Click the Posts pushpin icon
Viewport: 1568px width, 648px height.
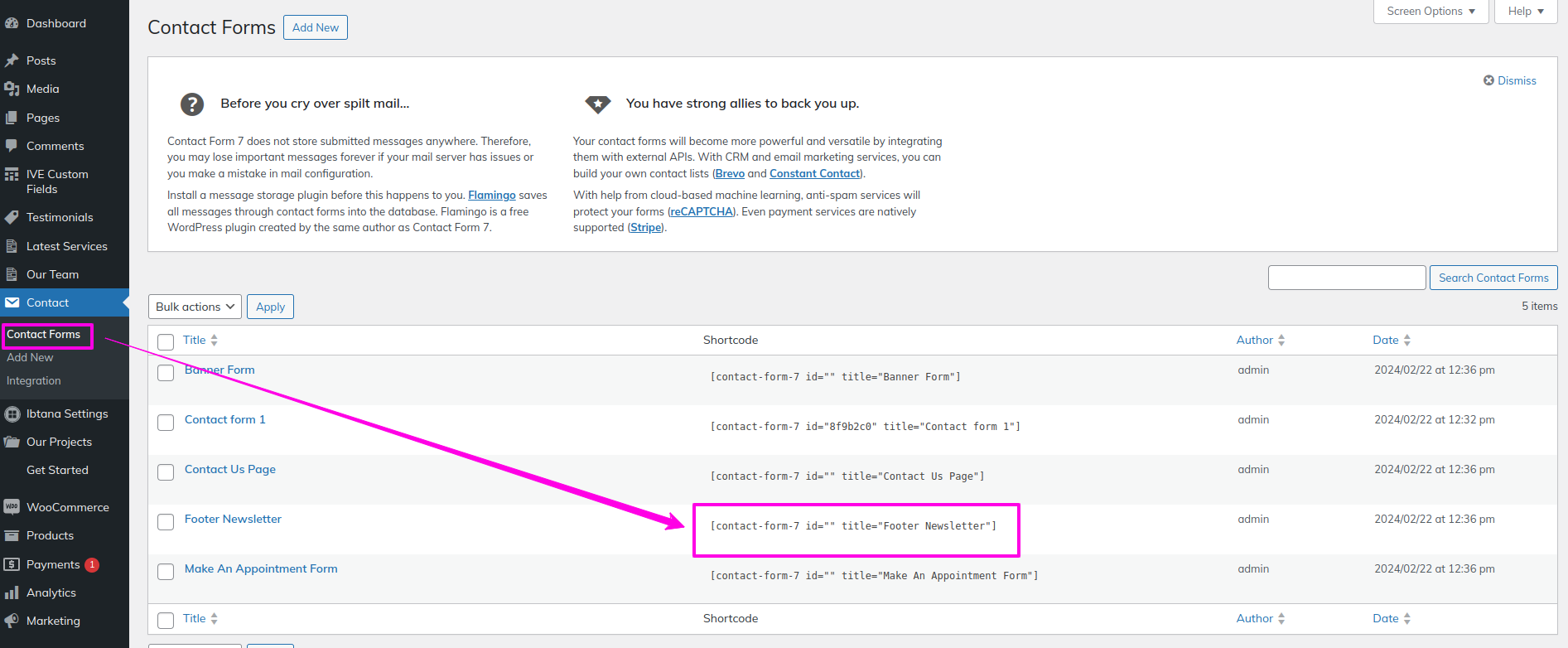pos(12,60)
